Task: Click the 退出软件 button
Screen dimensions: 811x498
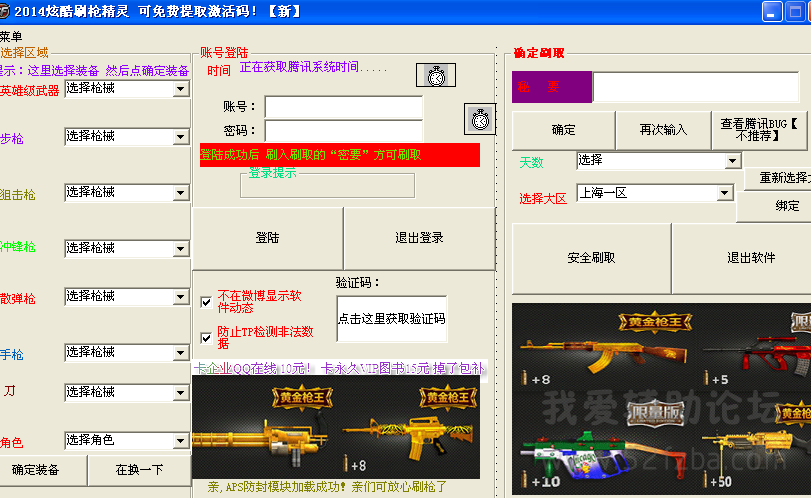Action: [742, 258]
